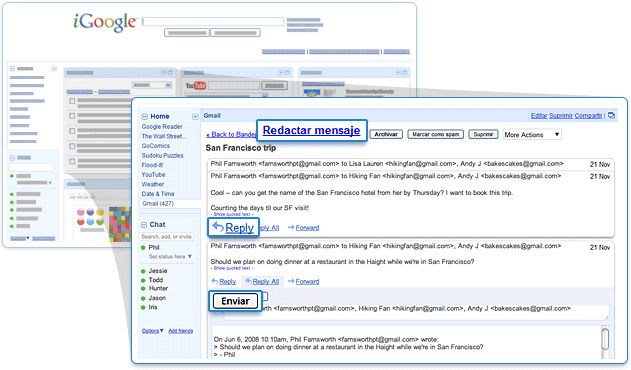Open YouTube in Home sidebar
The width and height of the screenshot is (631, 370).
(x=153, y=175)
